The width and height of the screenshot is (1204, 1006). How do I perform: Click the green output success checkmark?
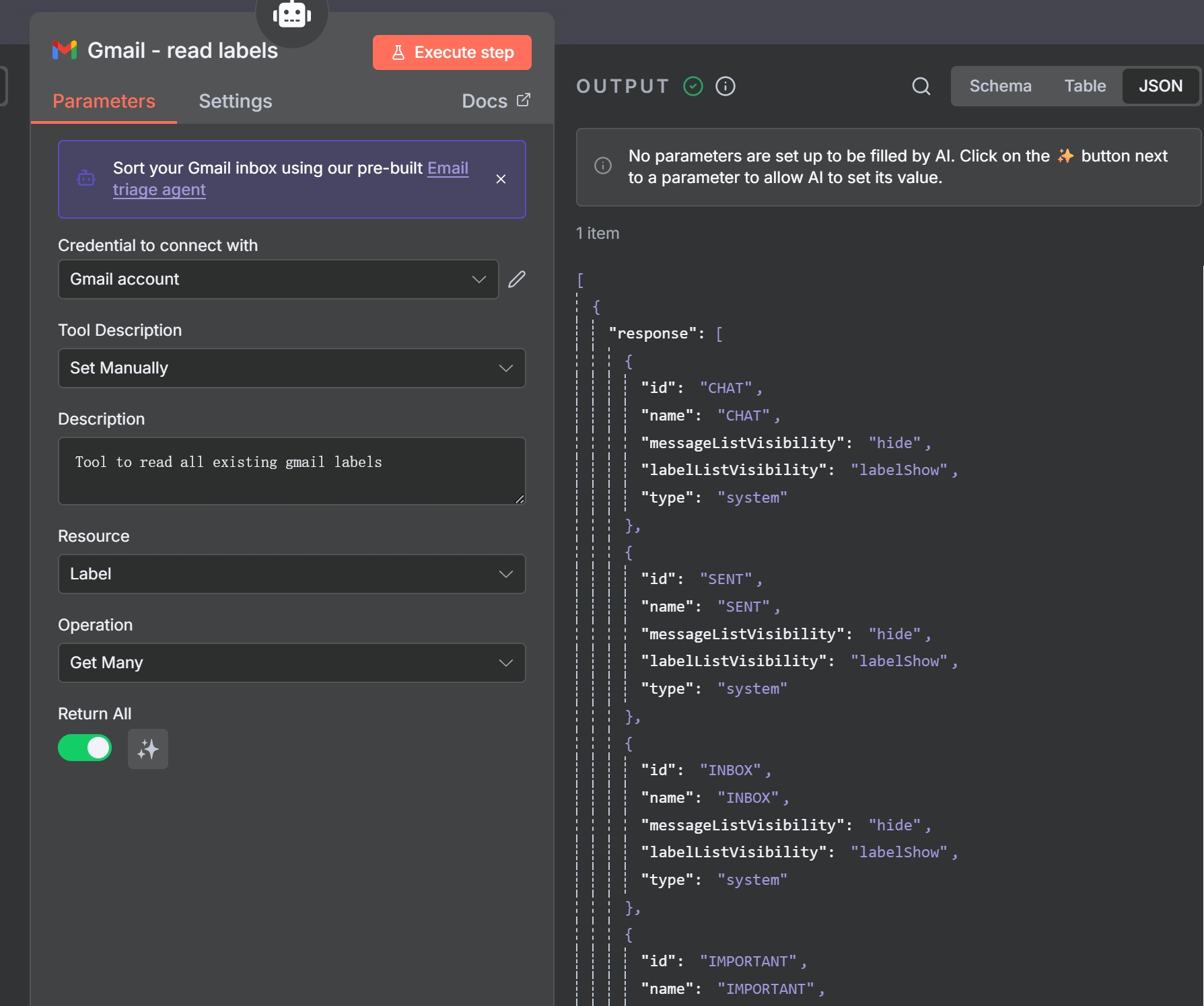(x=693, y=86)
